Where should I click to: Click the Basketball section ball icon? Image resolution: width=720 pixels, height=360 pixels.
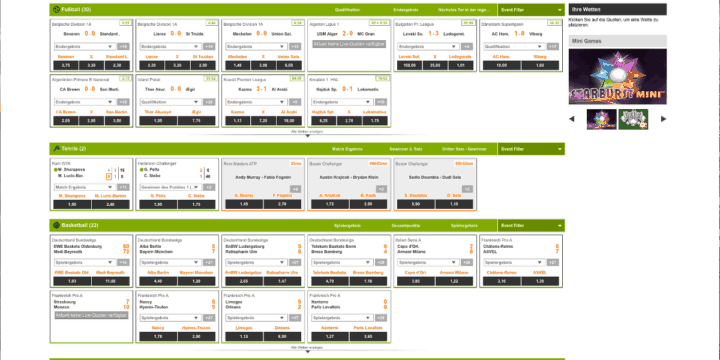pyautogui.click(x=56, y=225)
